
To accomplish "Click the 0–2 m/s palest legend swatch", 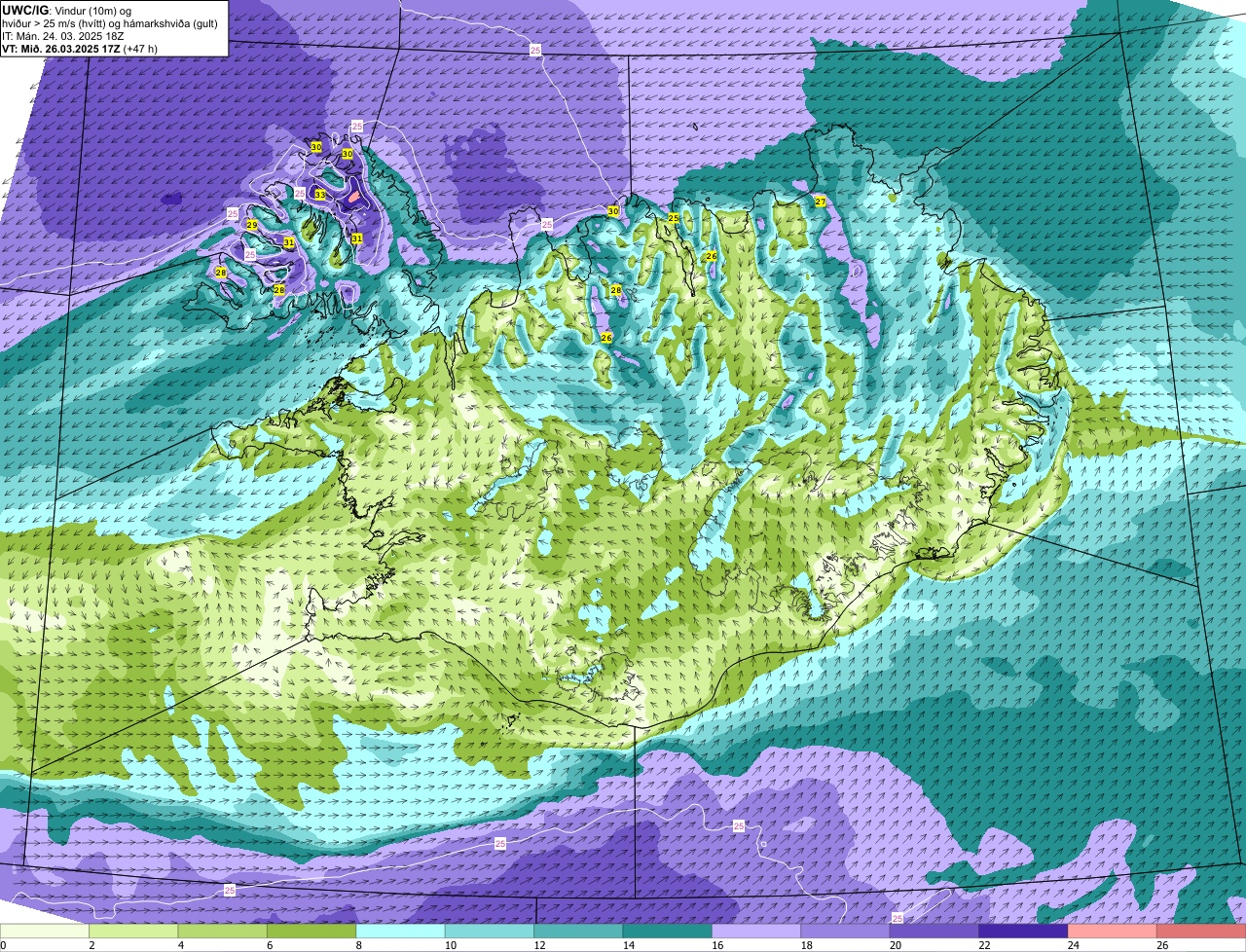I will tap(45, 932).
